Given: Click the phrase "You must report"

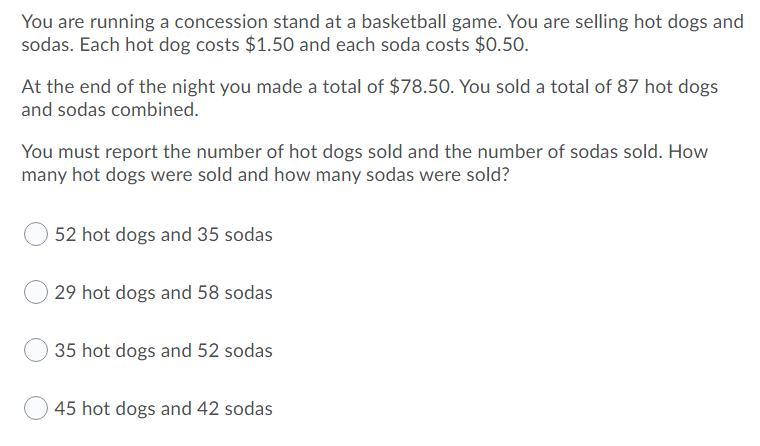Looking at the screenshot, I should [90, 152].
